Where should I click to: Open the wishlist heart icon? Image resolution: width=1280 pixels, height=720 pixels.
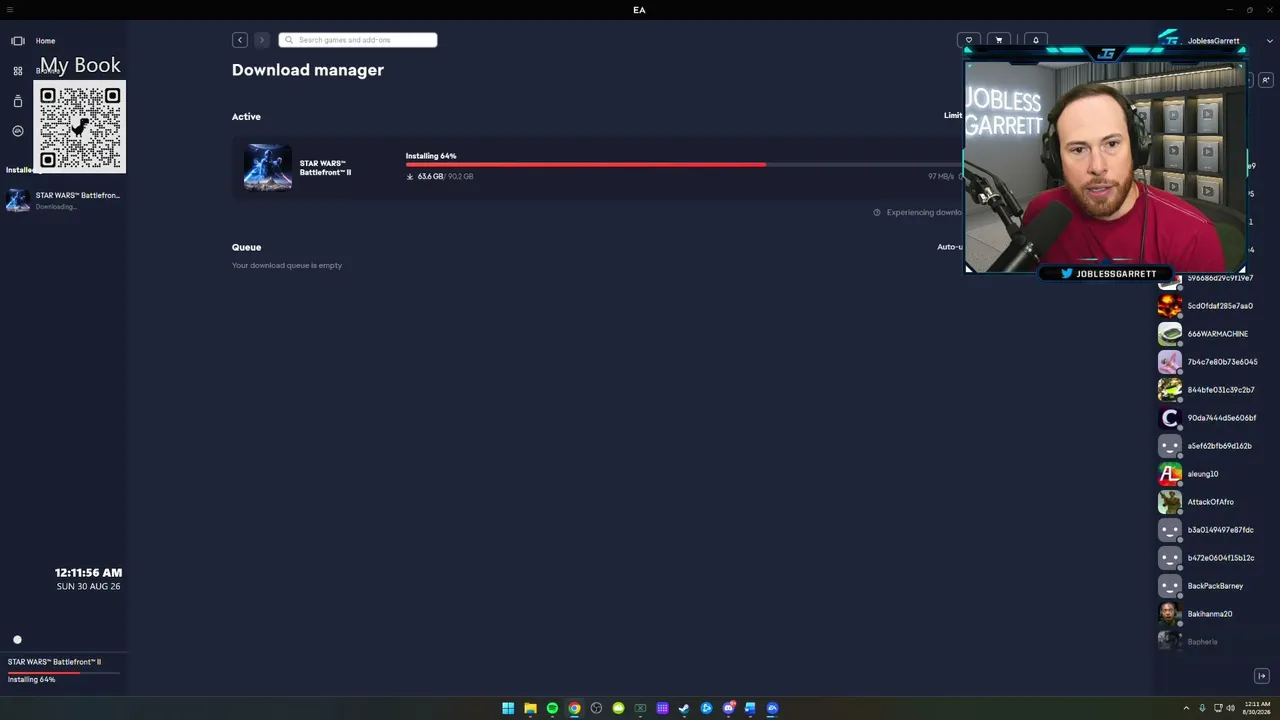pyautogui.click(x=968, y=40)
